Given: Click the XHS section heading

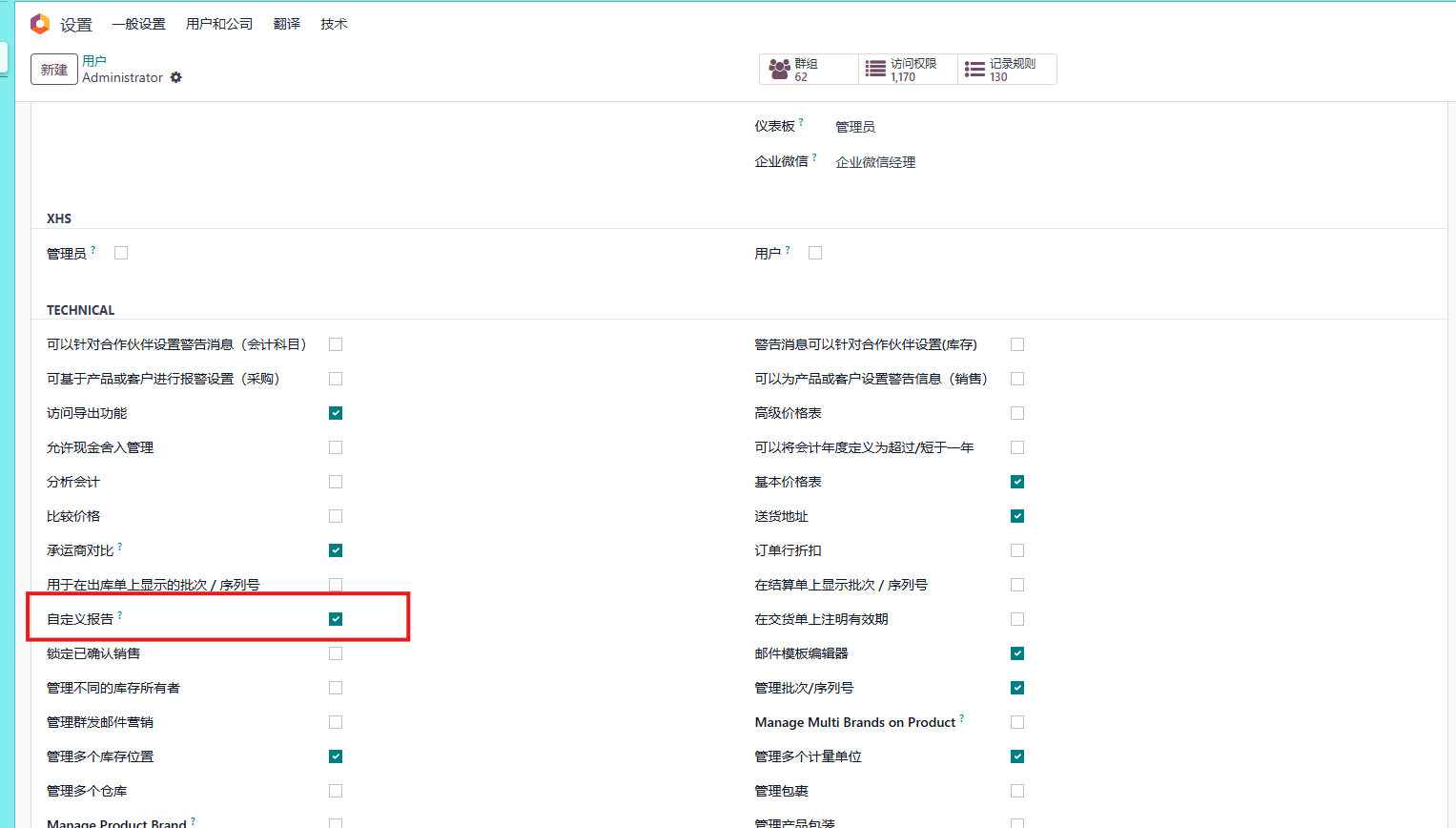Looking at the screenshot, I should pos(59,218).
